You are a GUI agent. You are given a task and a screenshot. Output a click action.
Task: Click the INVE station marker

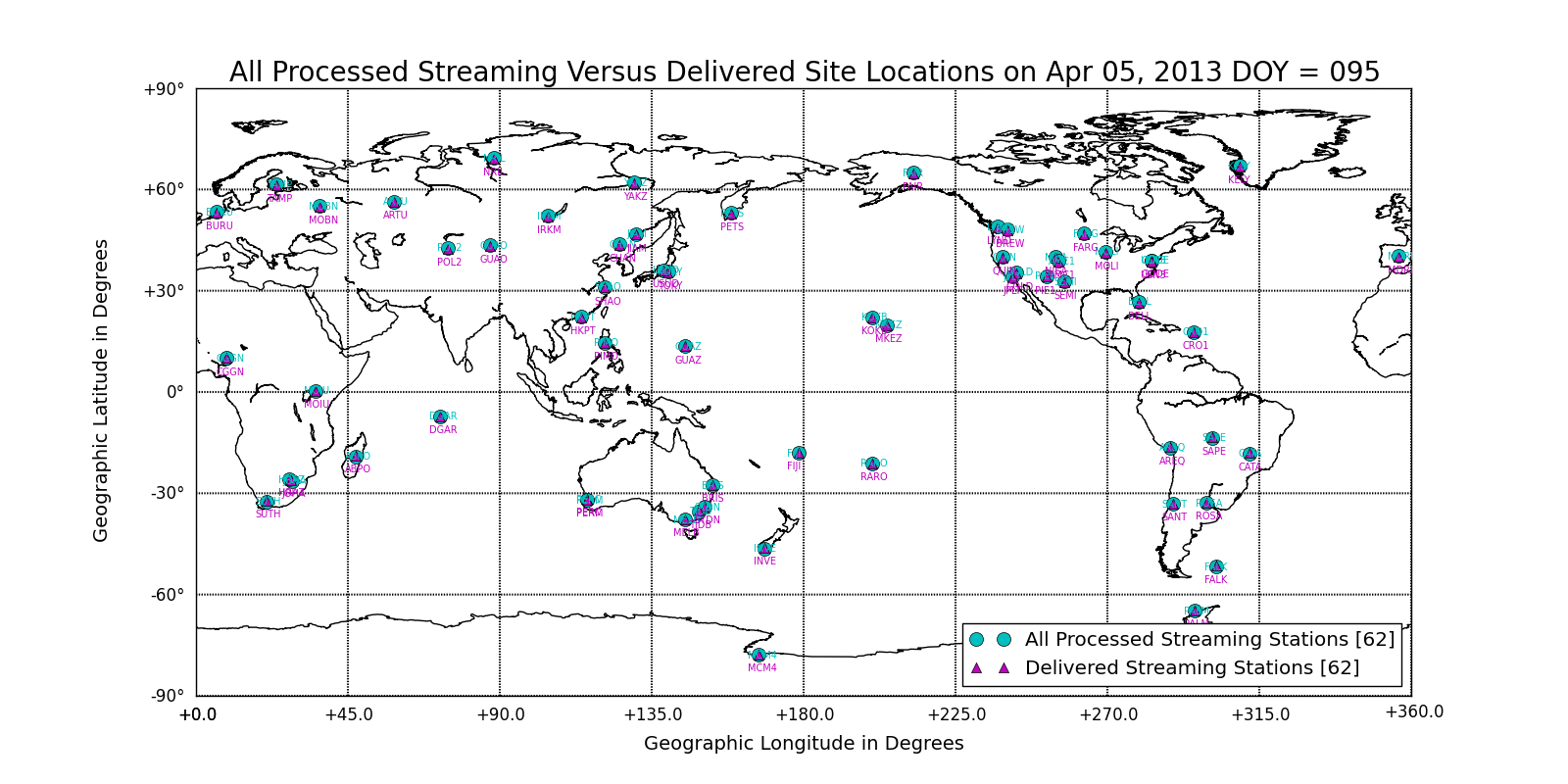point(764,549)
